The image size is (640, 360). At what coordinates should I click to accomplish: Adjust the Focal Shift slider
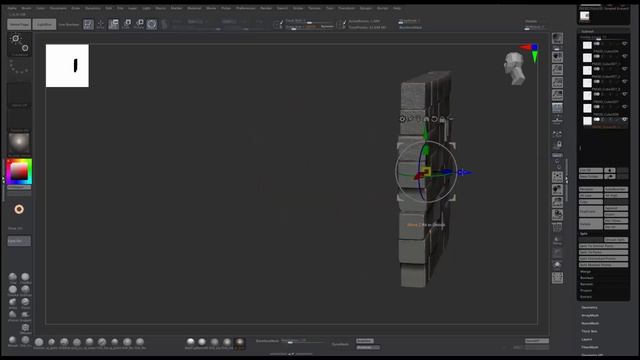[309, 21]
